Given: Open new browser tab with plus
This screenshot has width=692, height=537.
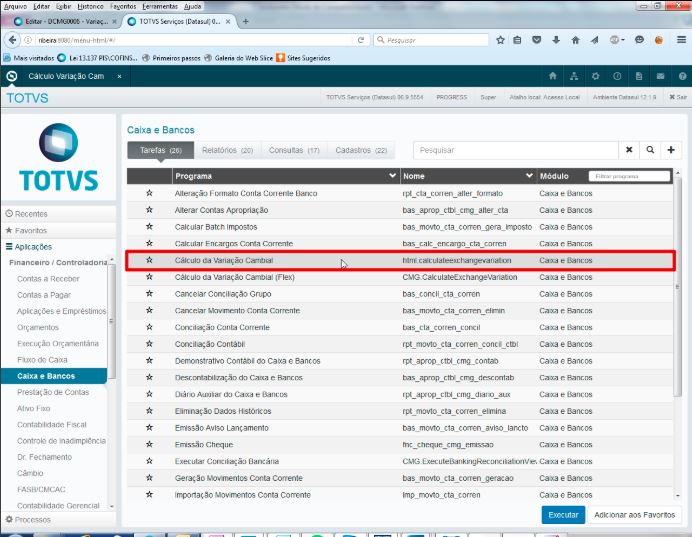Looking at the screenshot, I should point(246,21).
